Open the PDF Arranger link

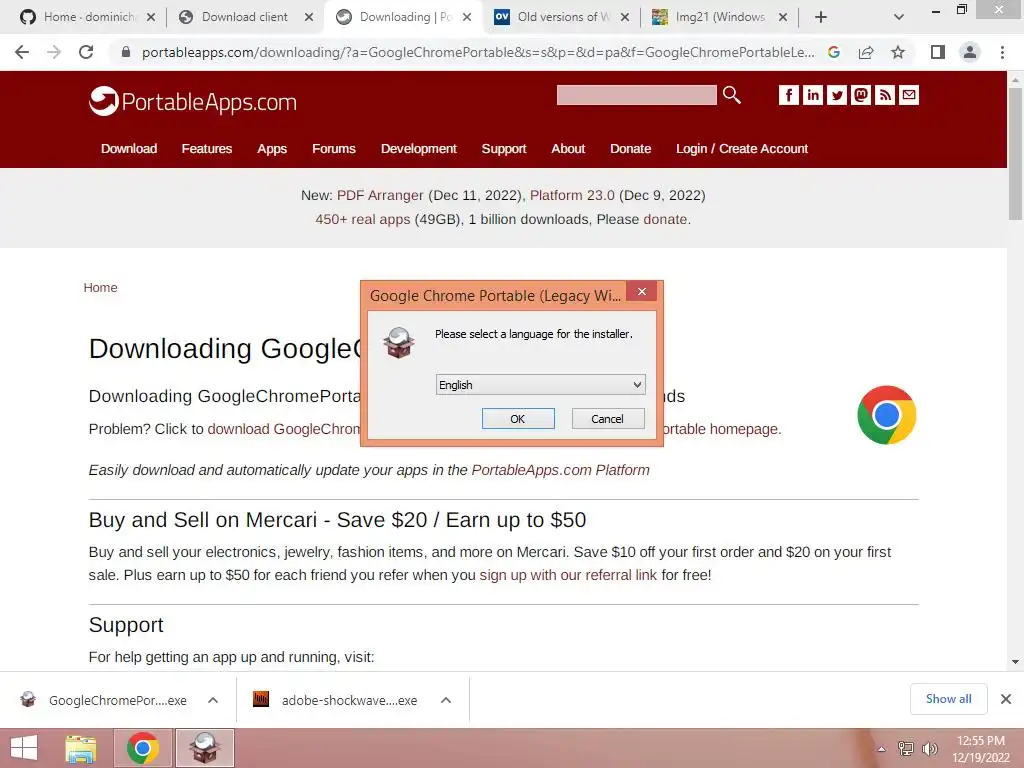(x=380, y=195)
